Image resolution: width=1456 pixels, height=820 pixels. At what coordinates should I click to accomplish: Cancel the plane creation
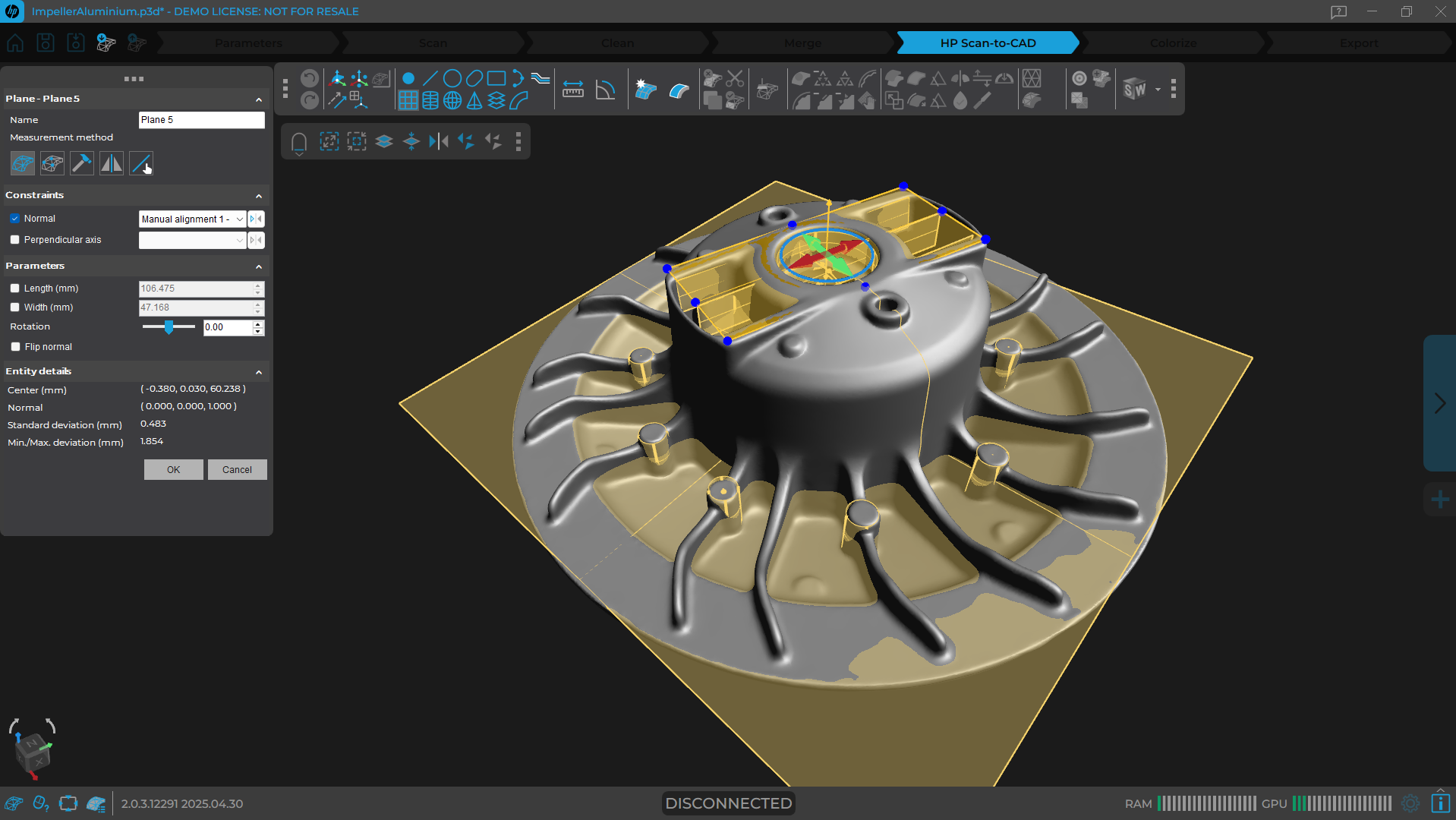coord(237,469)
